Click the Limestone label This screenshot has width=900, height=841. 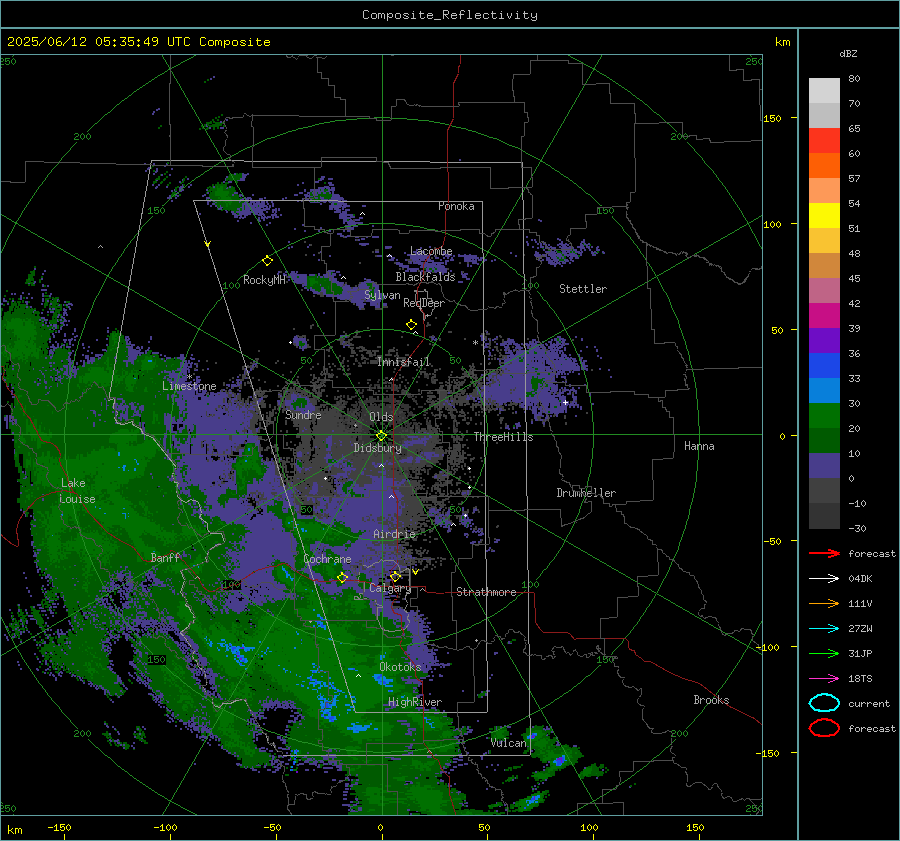[189, 386]
